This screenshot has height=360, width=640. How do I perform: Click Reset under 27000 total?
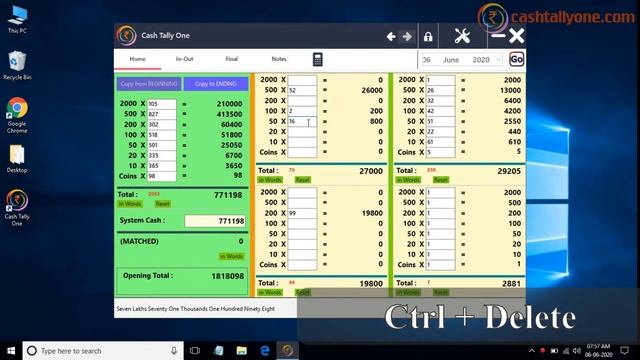302,180
